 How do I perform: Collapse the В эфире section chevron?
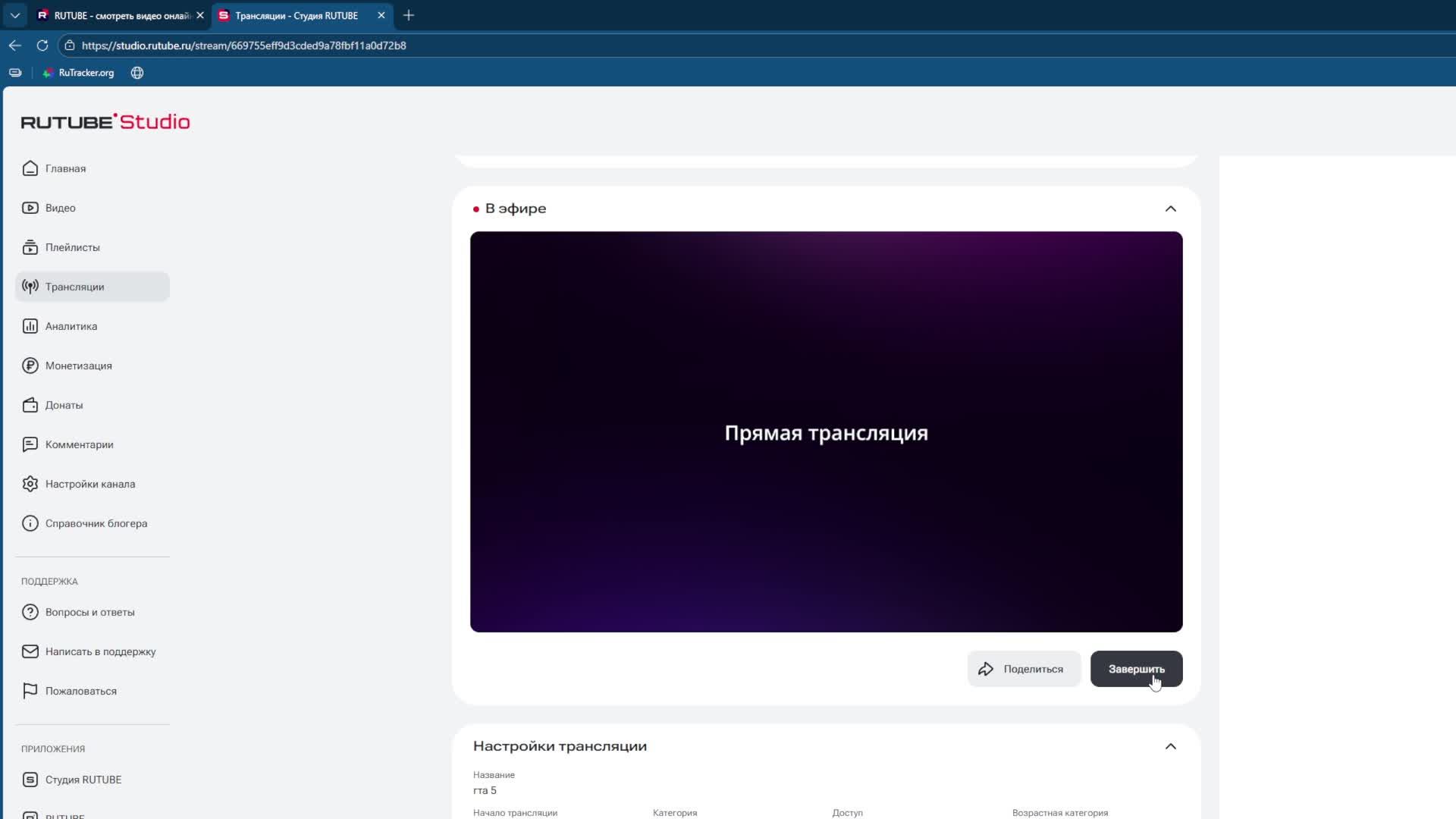coord(1170,209)
